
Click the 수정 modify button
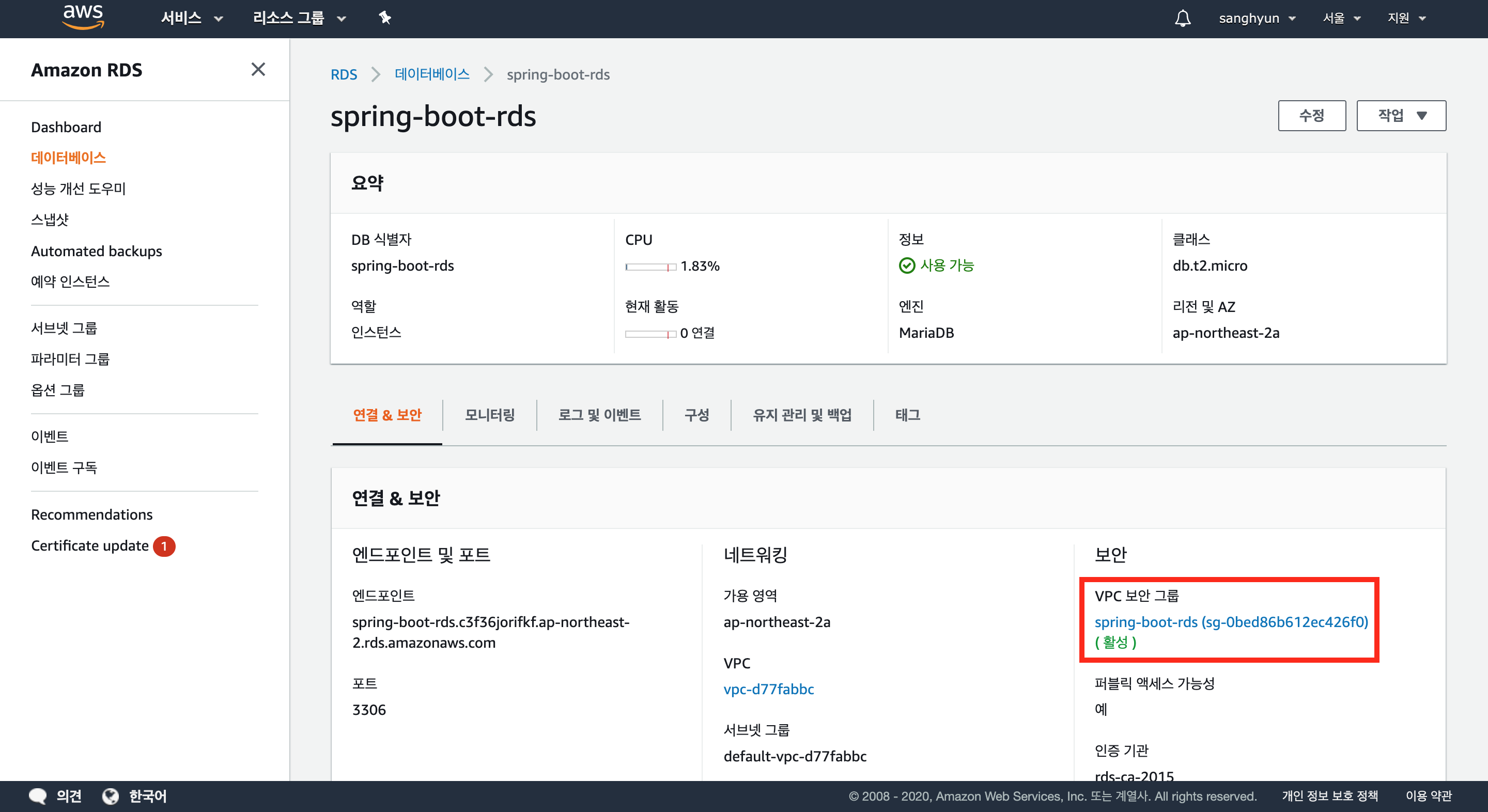pos(1311,116)
